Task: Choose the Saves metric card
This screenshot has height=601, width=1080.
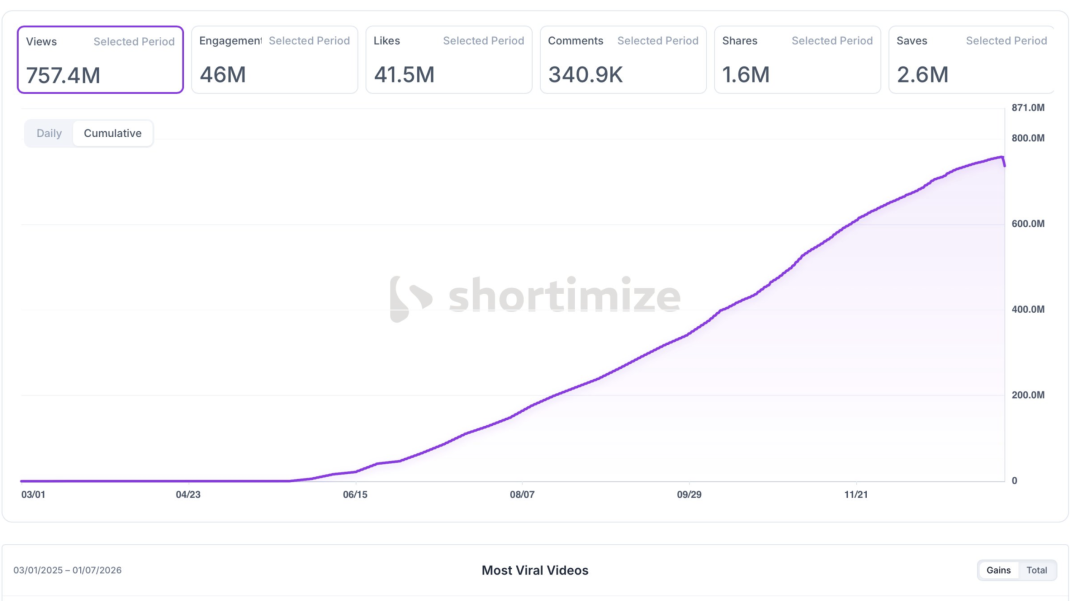Action: (x=971, y=60)
